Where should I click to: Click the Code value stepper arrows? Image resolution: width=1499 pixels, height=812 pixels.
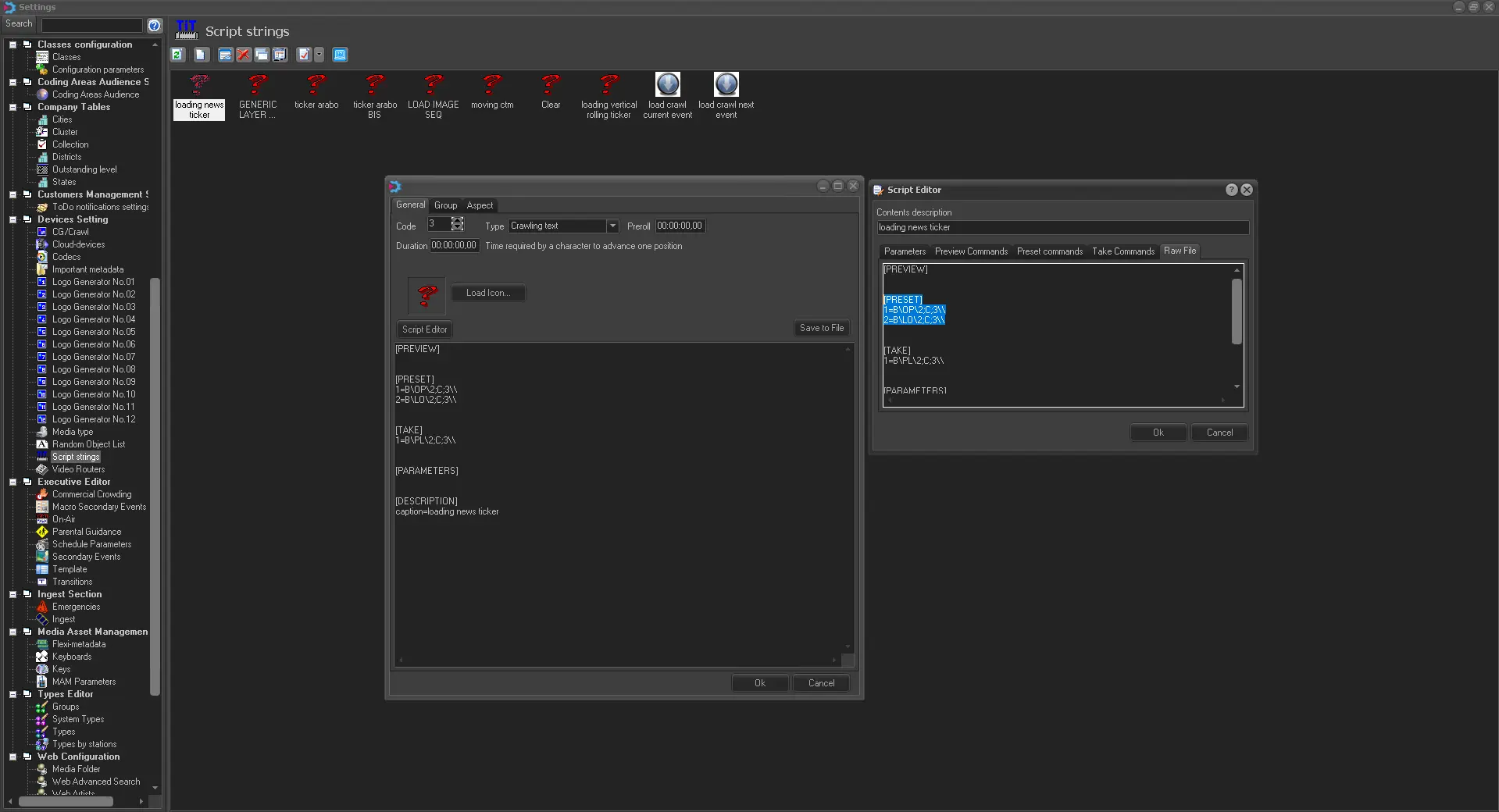click(x=458, y=225)
